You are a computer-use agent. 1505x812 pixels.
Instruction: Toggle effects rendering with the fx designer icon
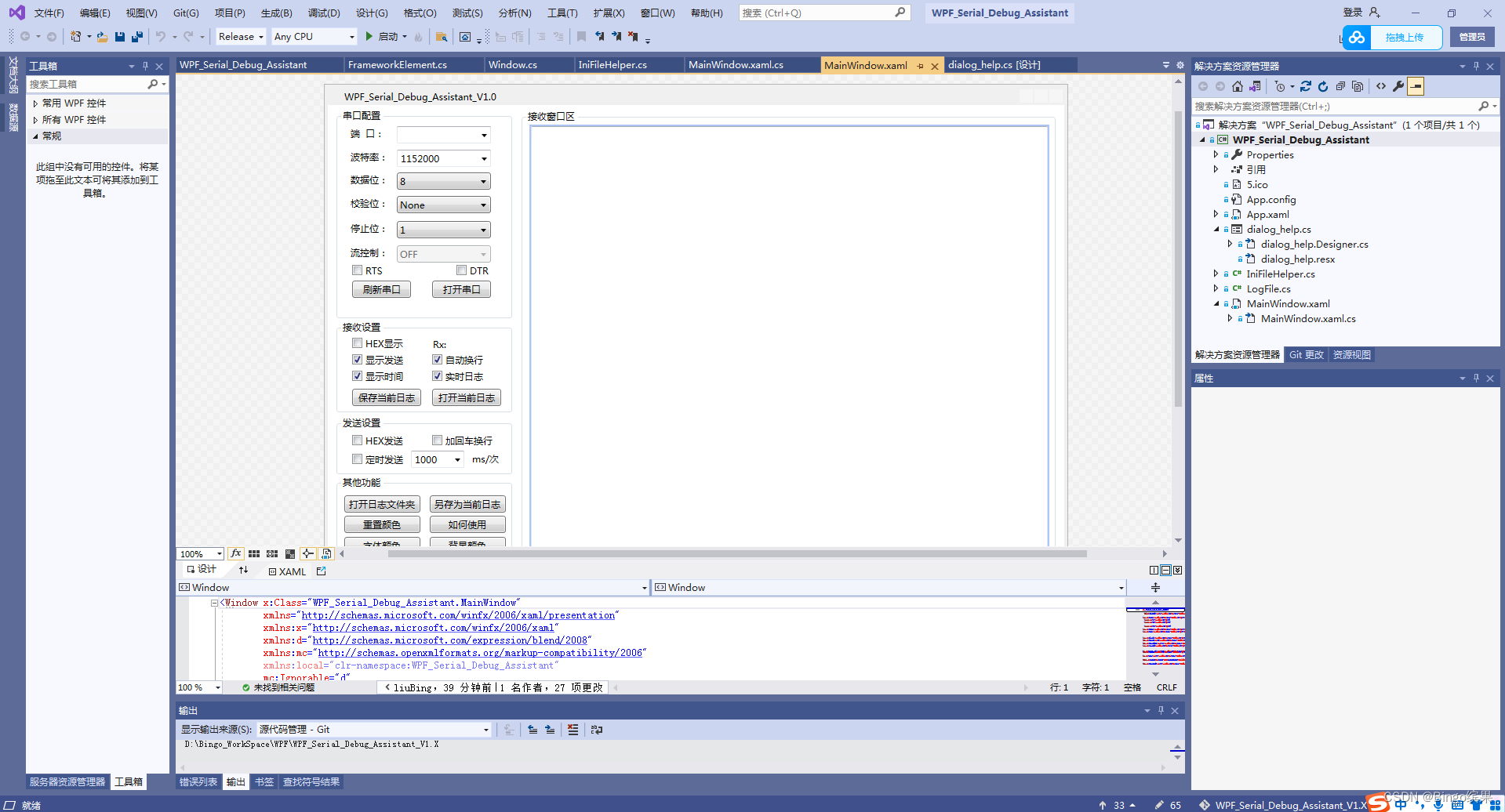tap(235, 553)
